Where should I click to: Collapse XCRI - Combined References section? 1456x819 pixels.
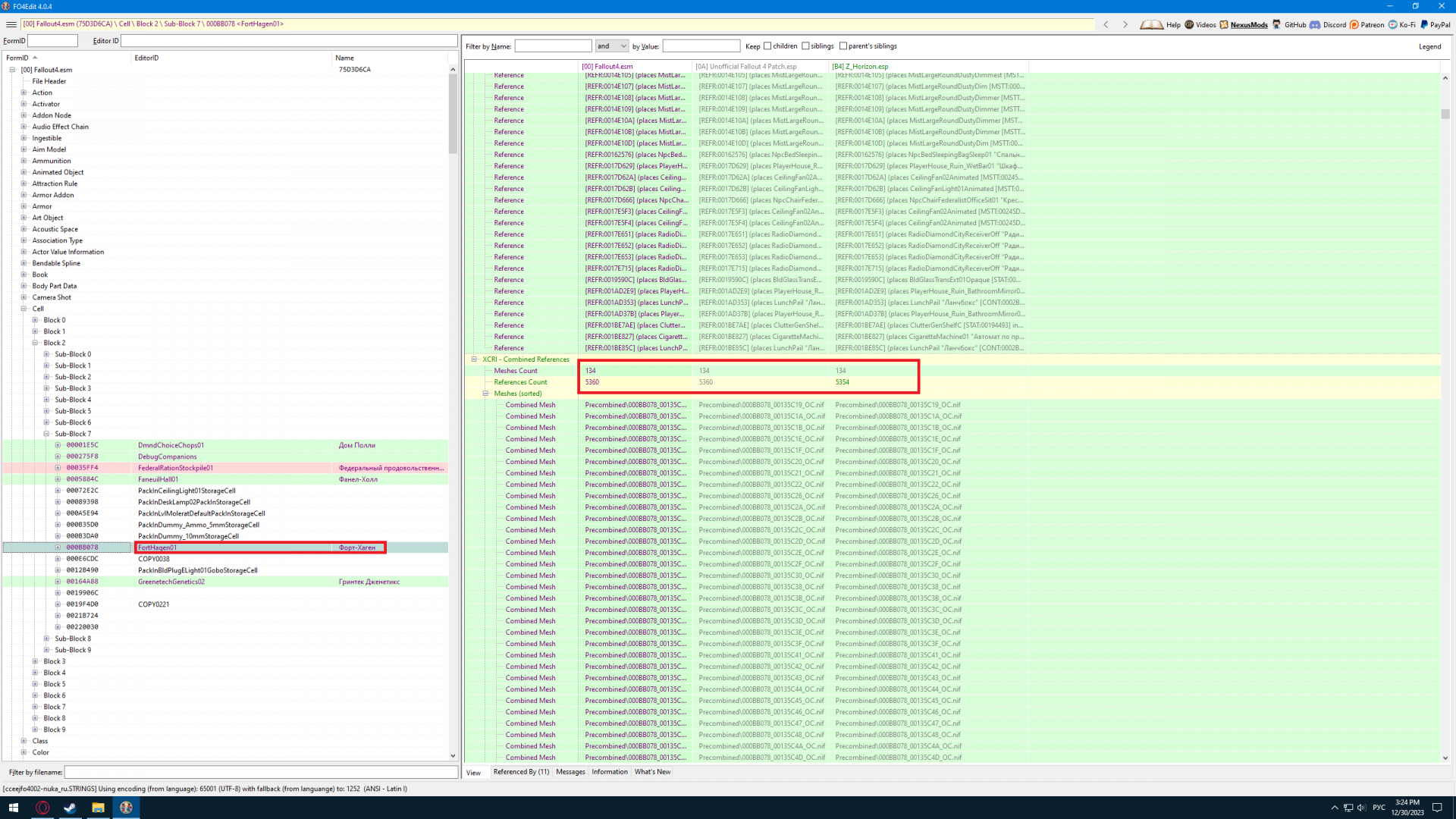(x=475, y=359)
